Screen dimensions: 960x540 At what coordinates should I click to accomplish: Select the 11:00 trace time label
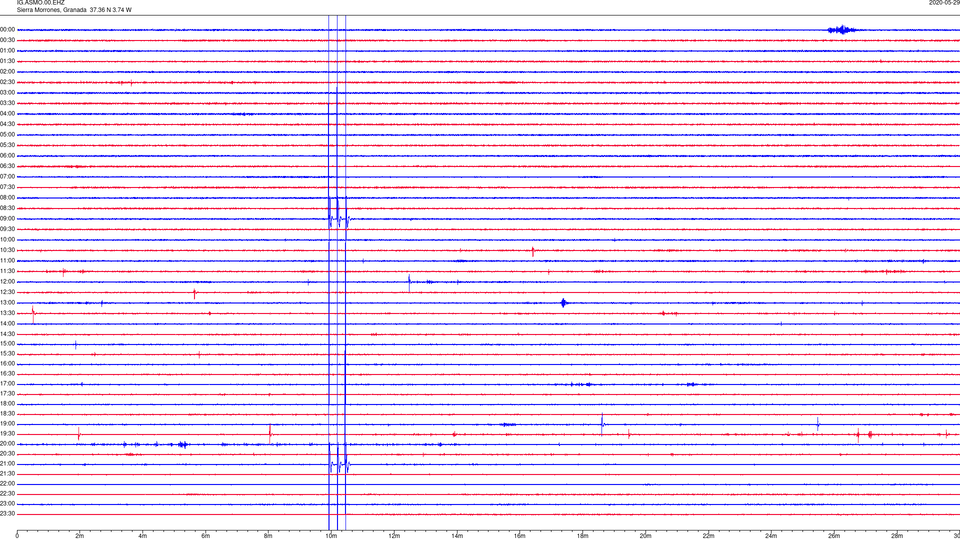click(8, 260)
